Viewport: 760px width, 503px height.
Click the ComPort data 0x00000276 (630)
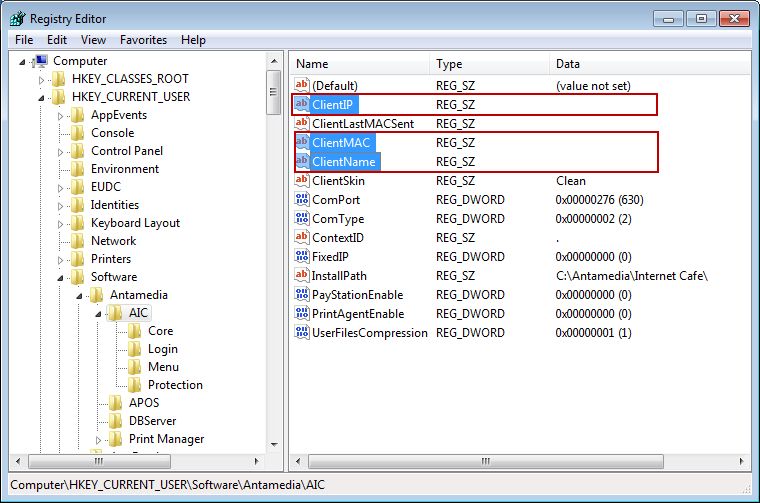tap(600, 200)
